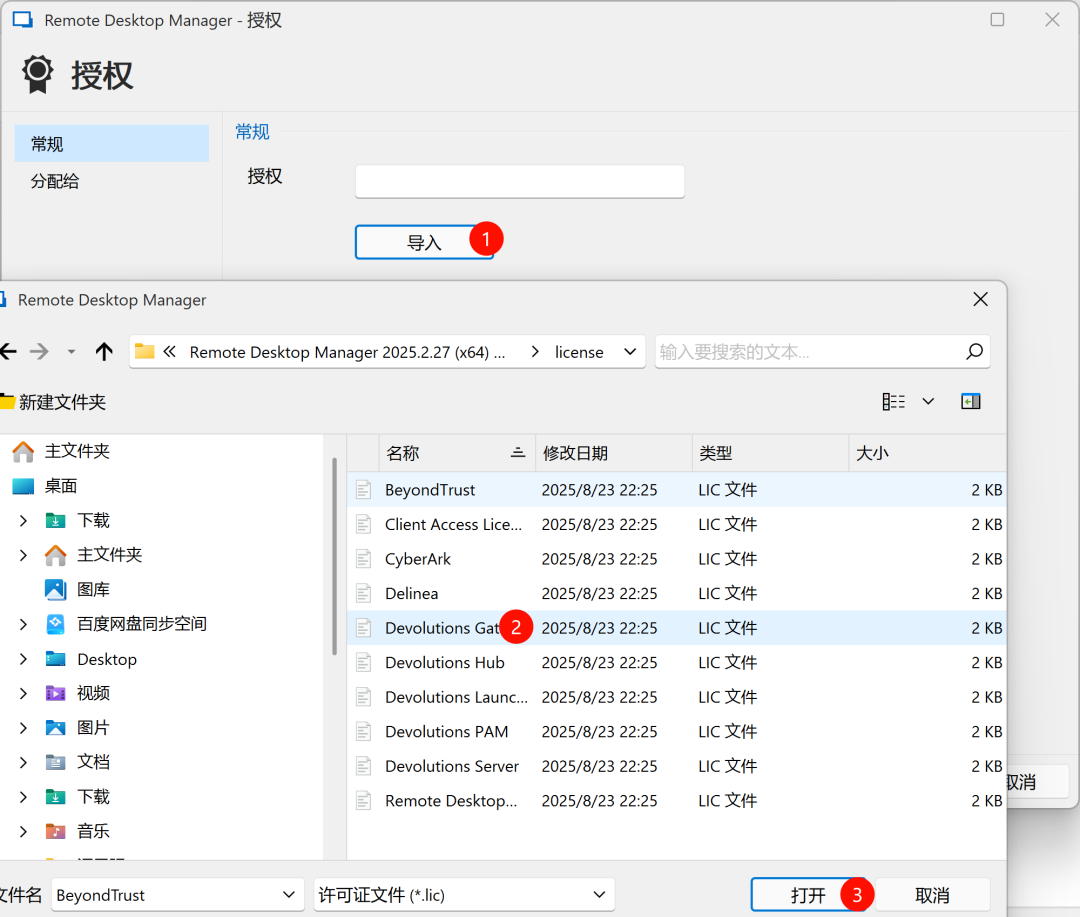Go up one folder level
Screen dimensions: 1080x917
104,352
